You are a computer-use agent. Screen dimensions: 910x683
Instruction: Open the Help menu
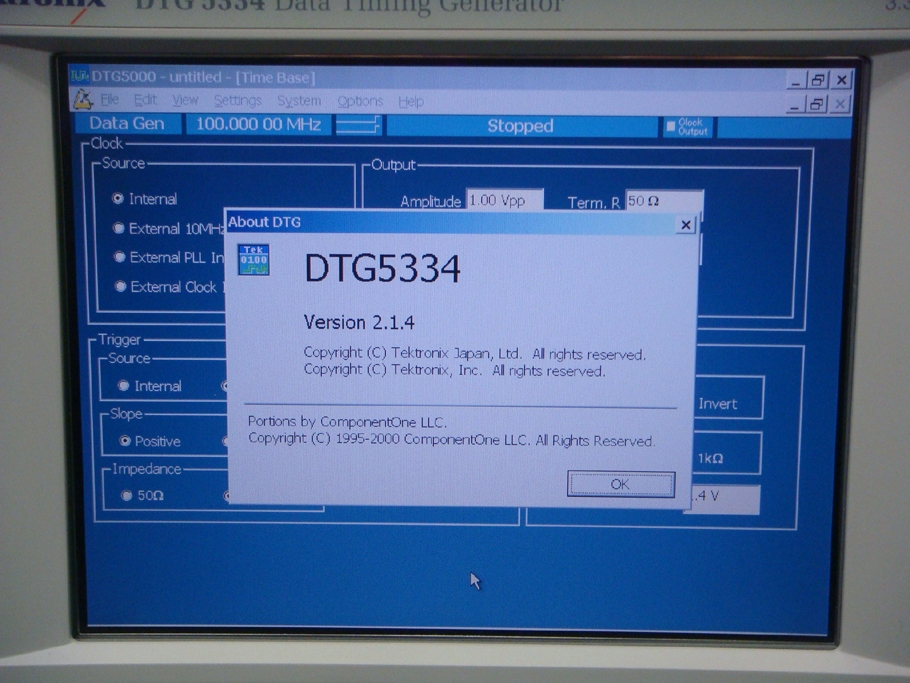click(x=411, y=102)
